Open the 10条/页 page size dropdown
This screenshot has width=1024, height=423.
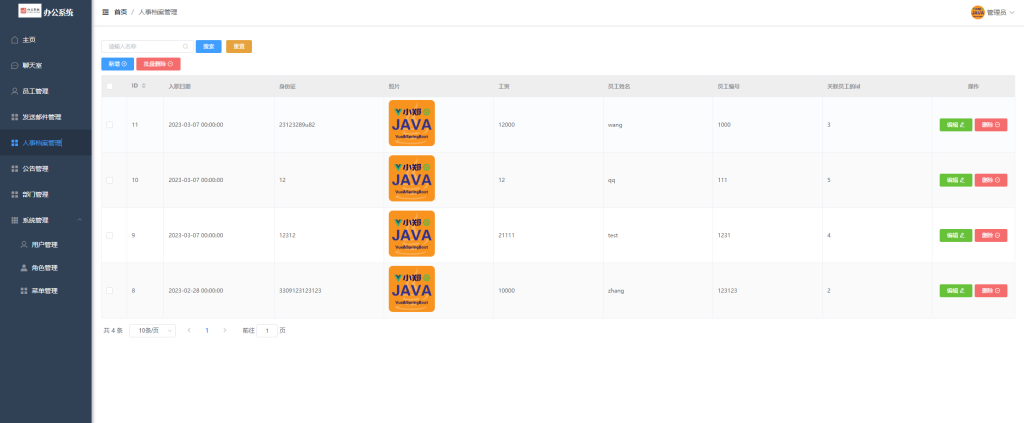(x=155, y=330)
